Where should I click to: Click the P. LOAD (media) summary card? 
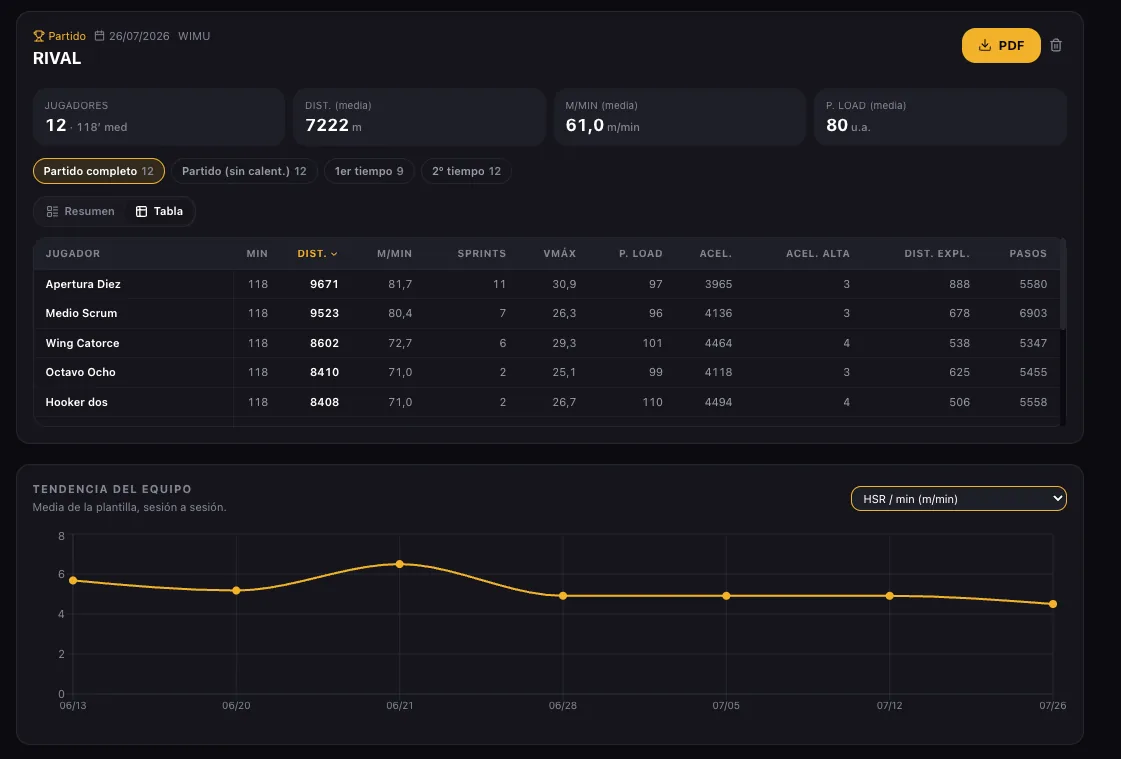point(940,117)
